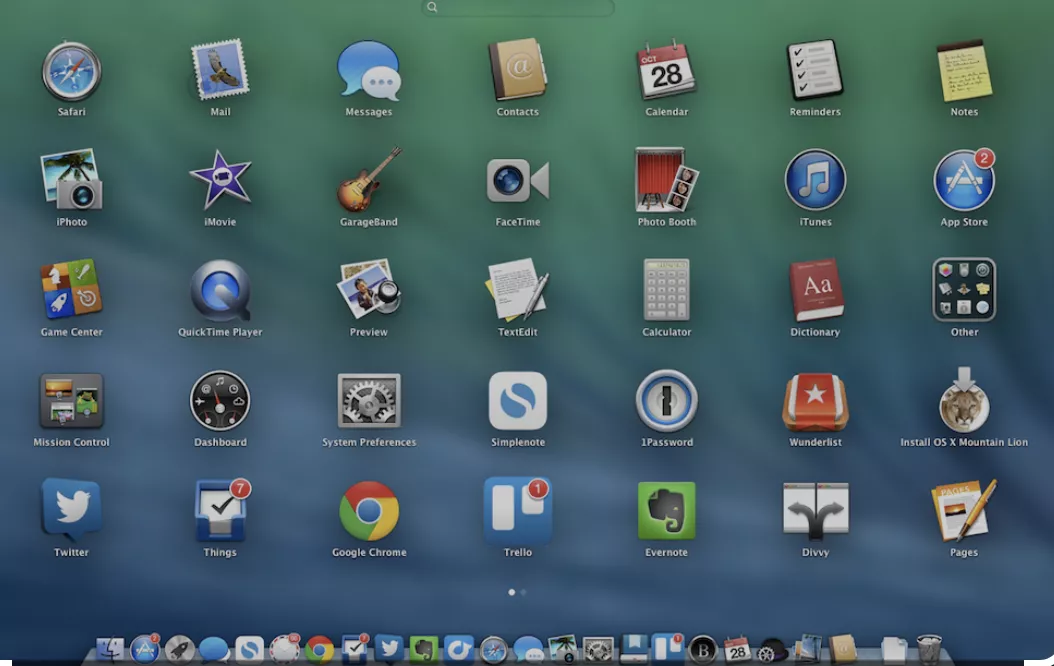
Task: Open Safari from Launchpad grid
Action: coord(71,72)
